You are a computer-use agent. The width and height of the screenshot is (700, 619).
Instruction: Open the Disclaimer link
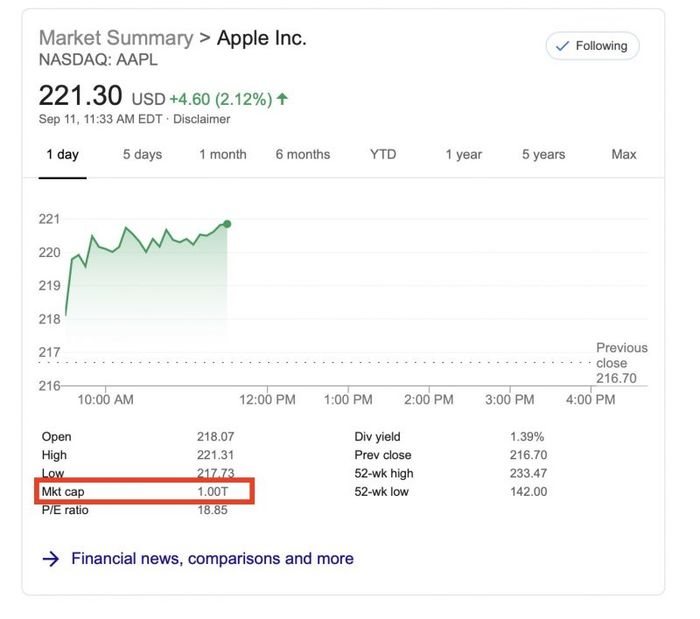(204, 119)
